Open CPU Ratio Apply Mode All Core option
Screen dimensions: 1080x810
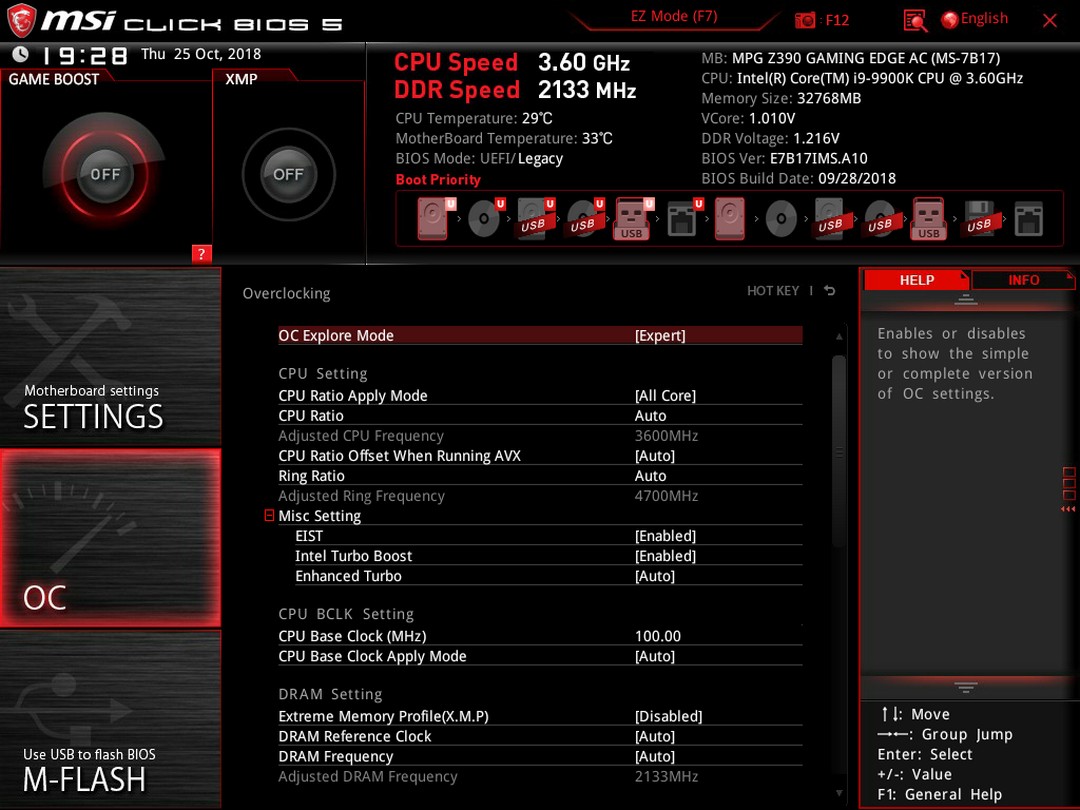coord(540,395)
